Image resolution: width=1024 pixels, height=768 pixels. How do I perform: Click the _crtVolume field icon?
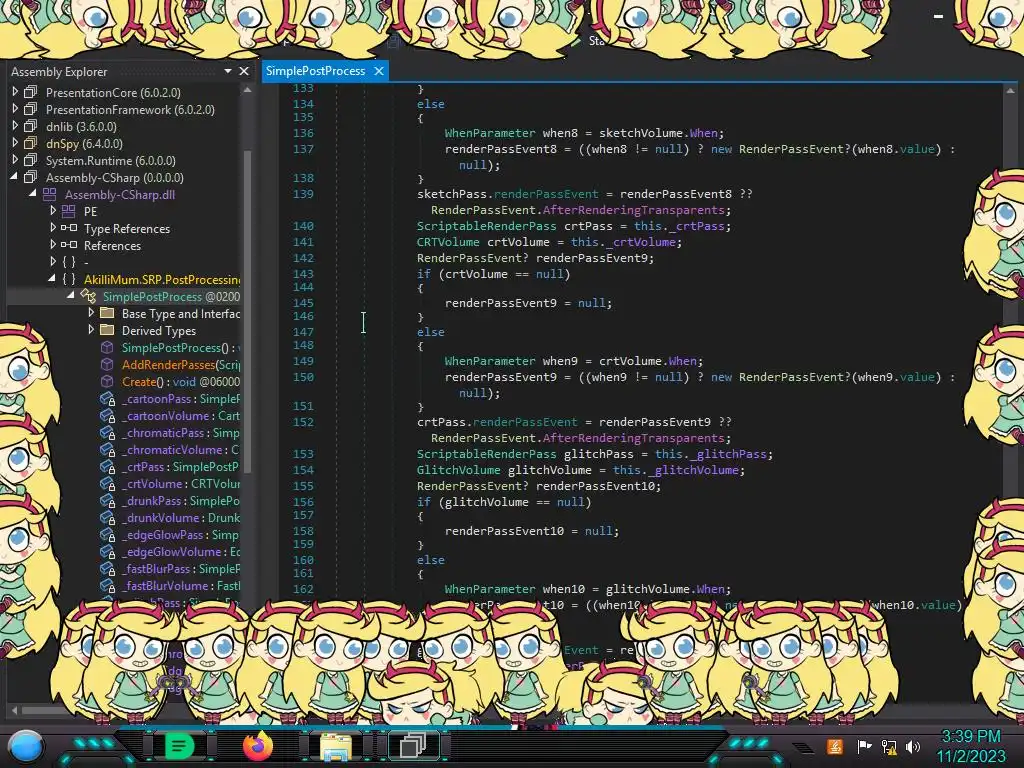point(107,483)
